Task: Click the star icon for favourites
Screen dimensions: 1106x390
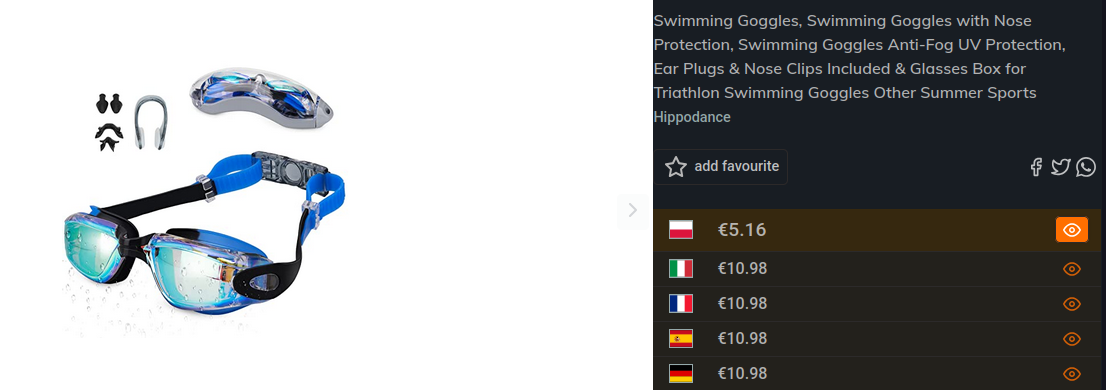Action: point(676,167)
